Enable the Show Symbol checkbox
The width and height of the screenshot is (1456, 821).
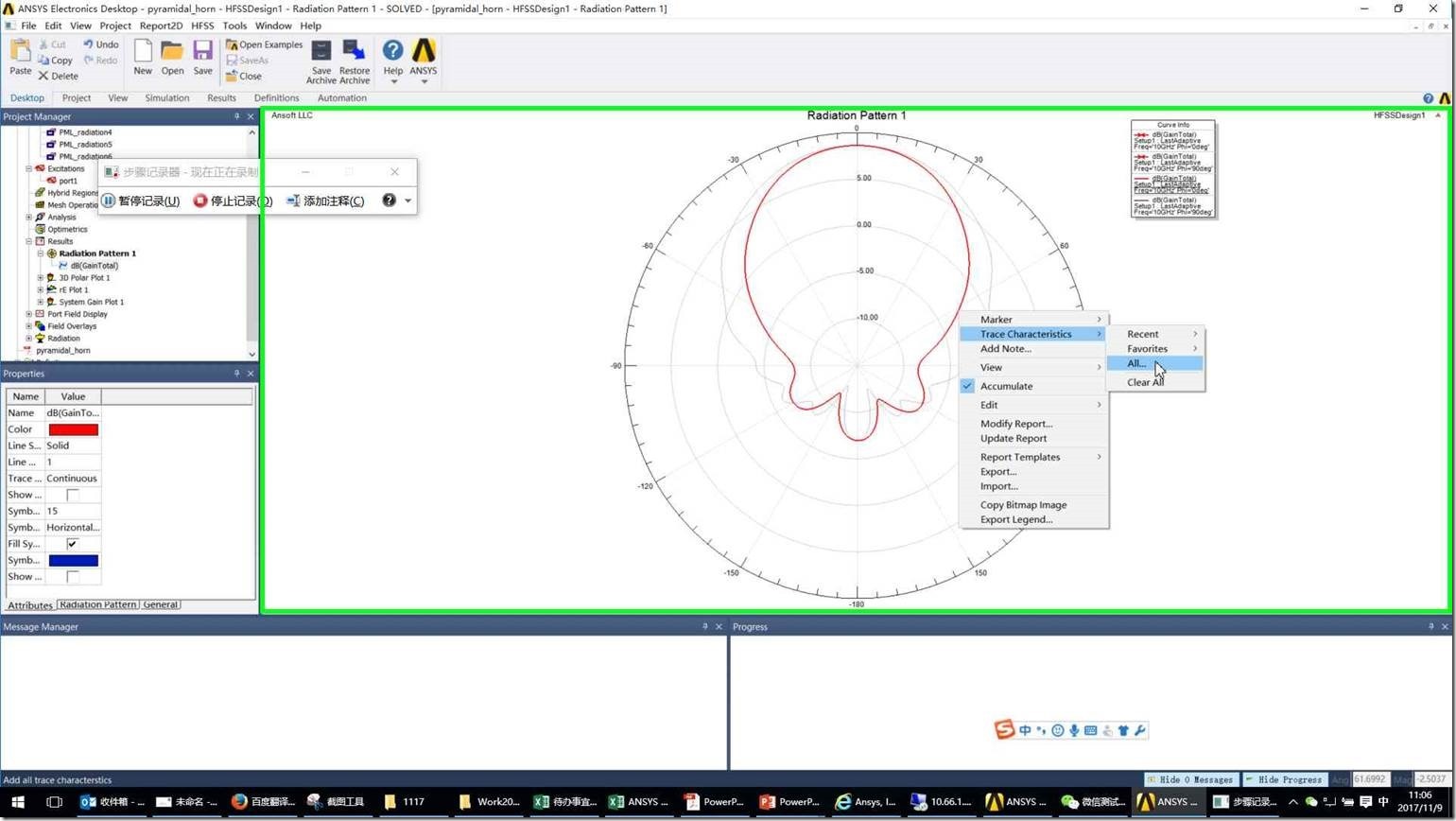[72, 495]
